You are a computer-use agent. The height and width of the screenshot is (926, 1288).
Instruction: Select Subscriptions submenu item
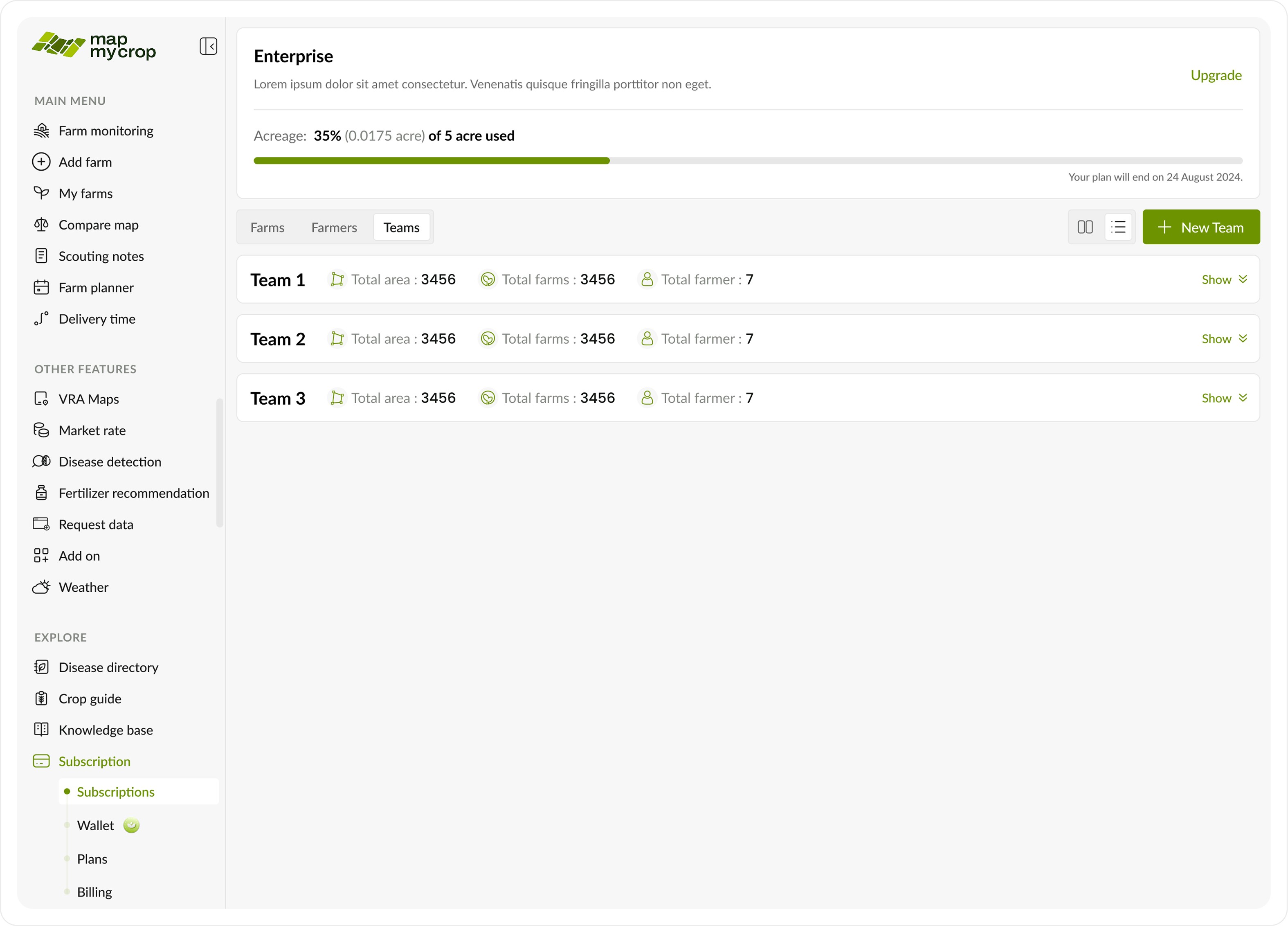click(116, 791)
